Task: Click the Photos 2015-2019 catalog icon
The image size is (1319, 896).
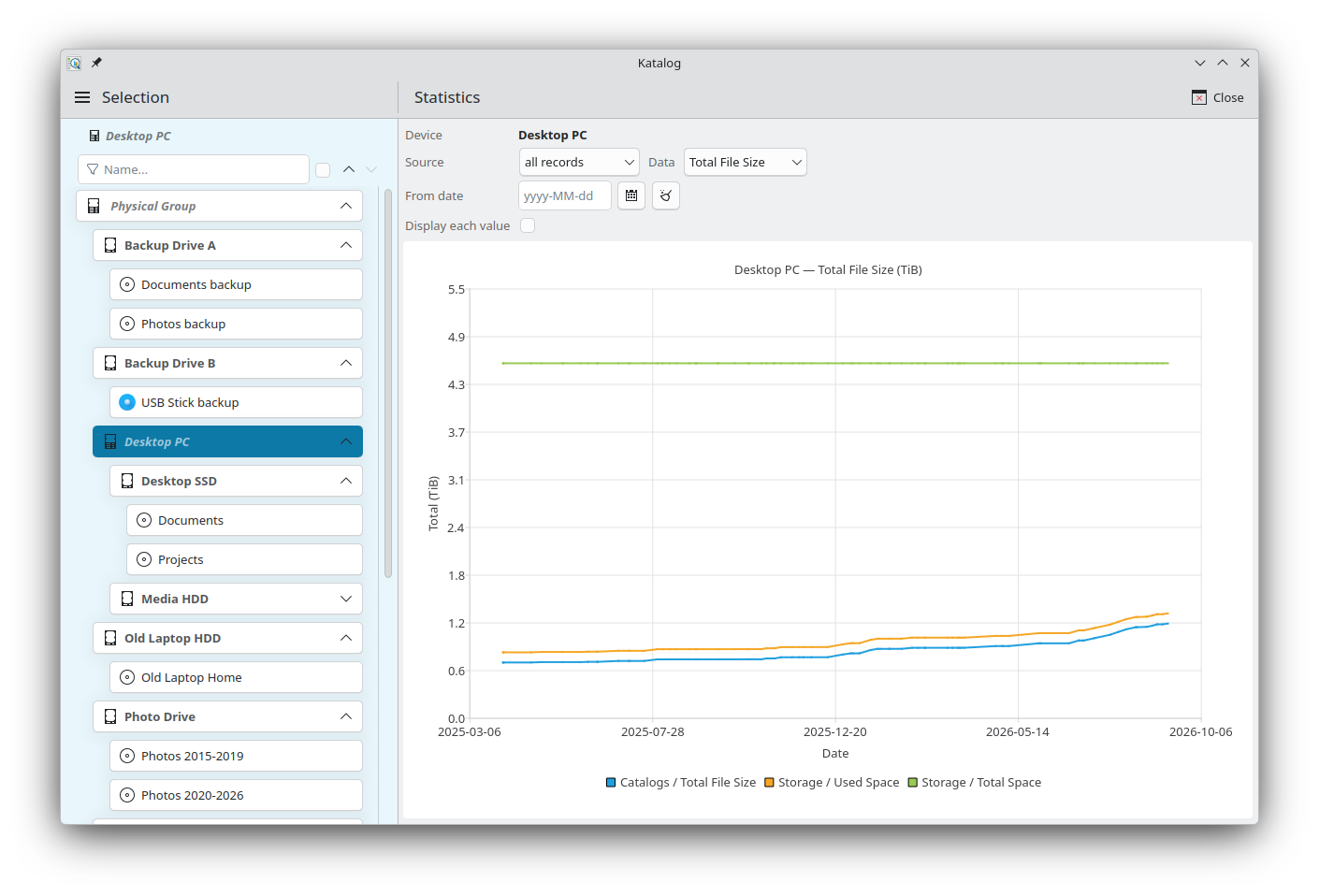Action: point(127,756)
